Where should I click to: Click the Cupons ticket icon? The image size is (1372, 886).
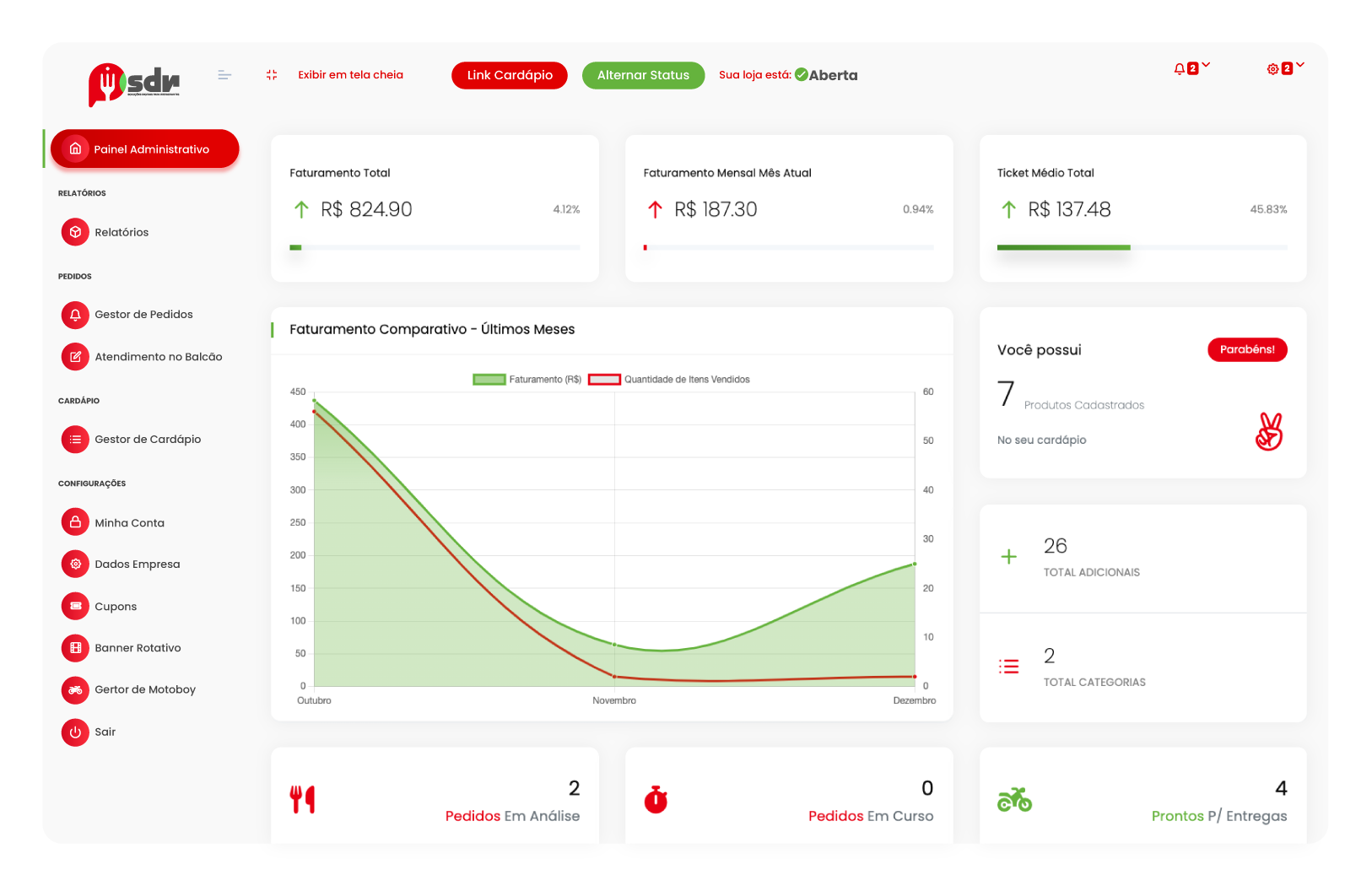point(75,606)
